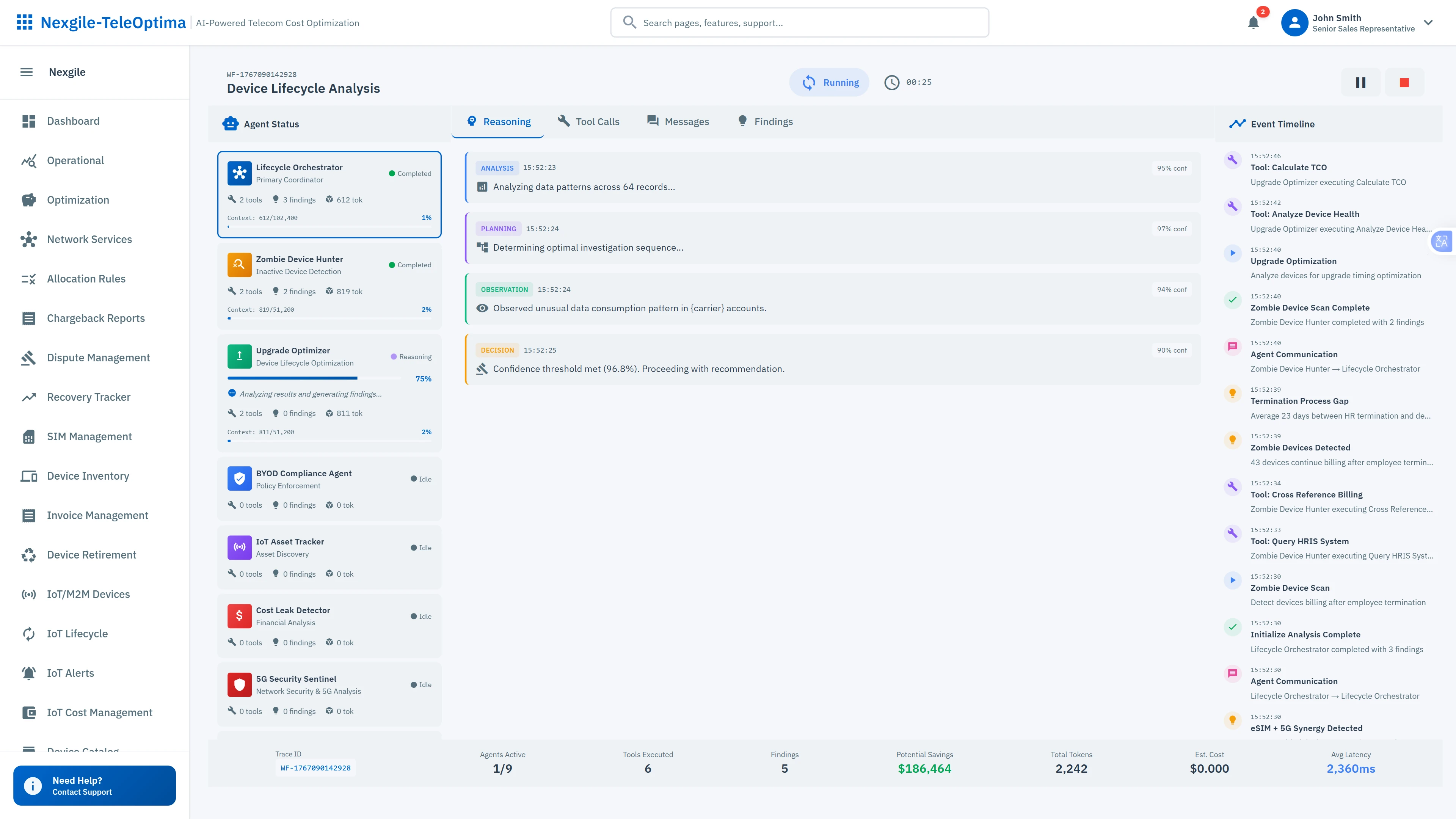
Task: Select the Messages tab
Action: tap(678, 121)
